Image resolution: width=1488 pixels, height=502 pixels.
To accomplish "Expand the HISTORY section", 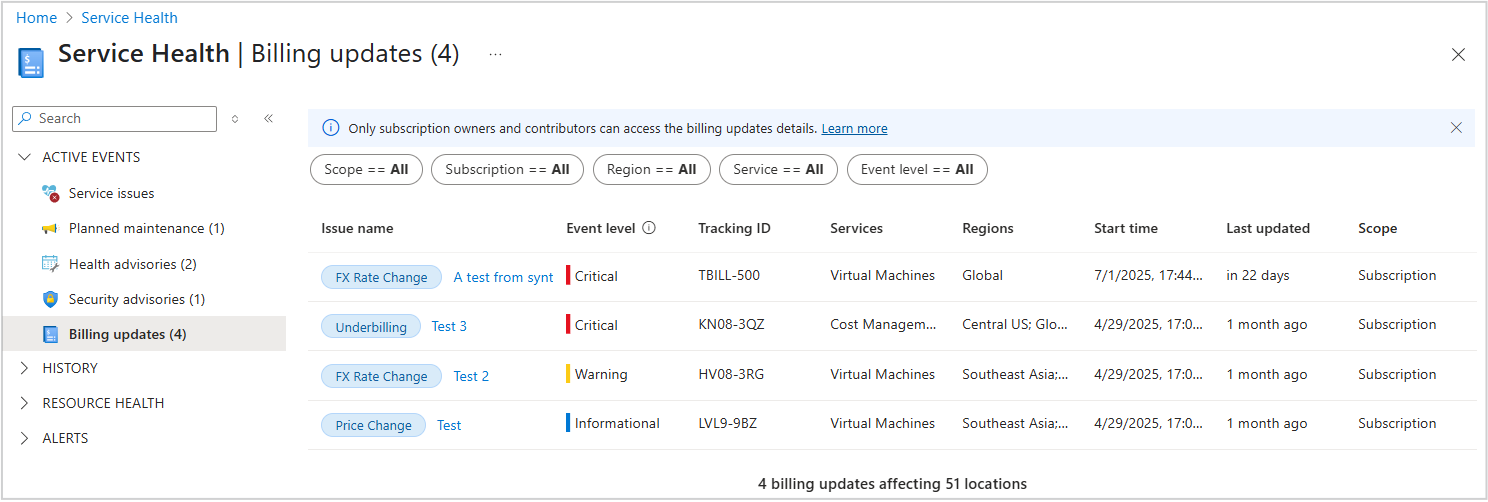I will coord(25,368).
